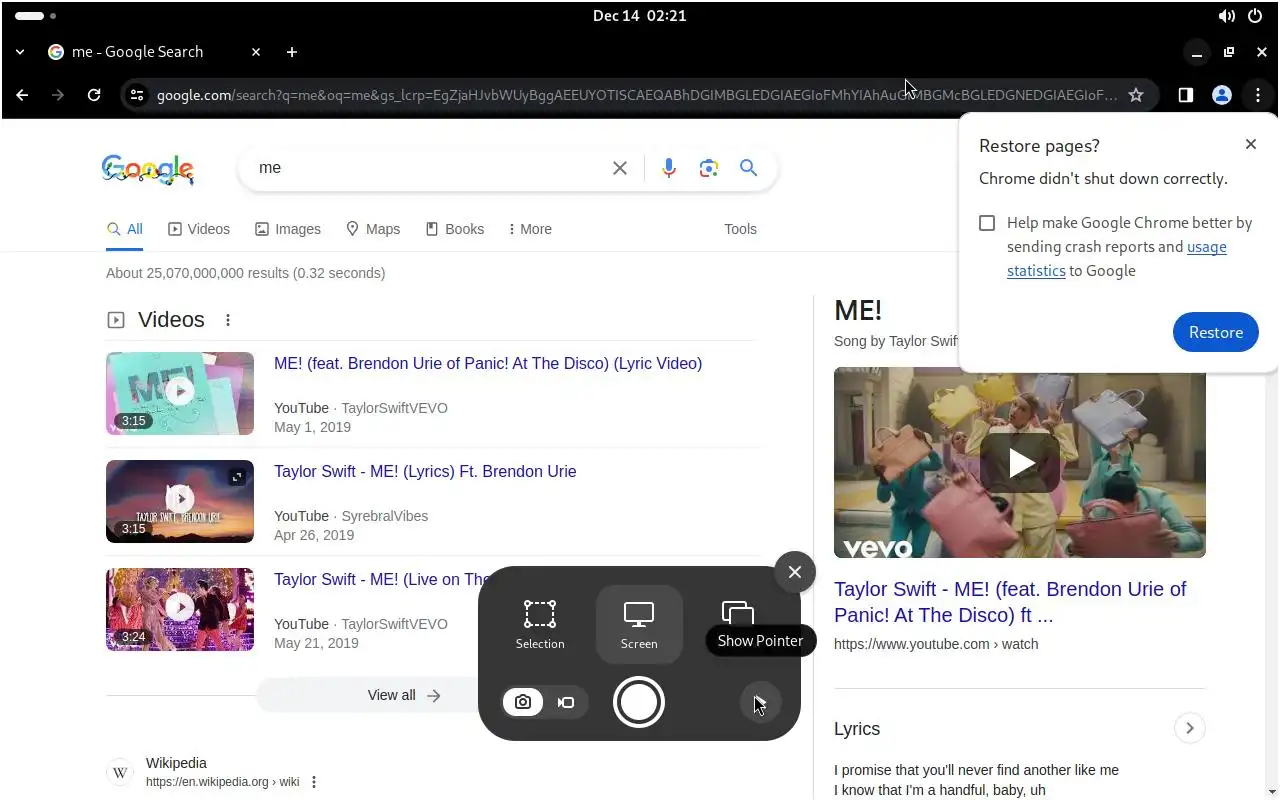Play the SyrebralVibes video thumbnail

[x=180, y=501]
